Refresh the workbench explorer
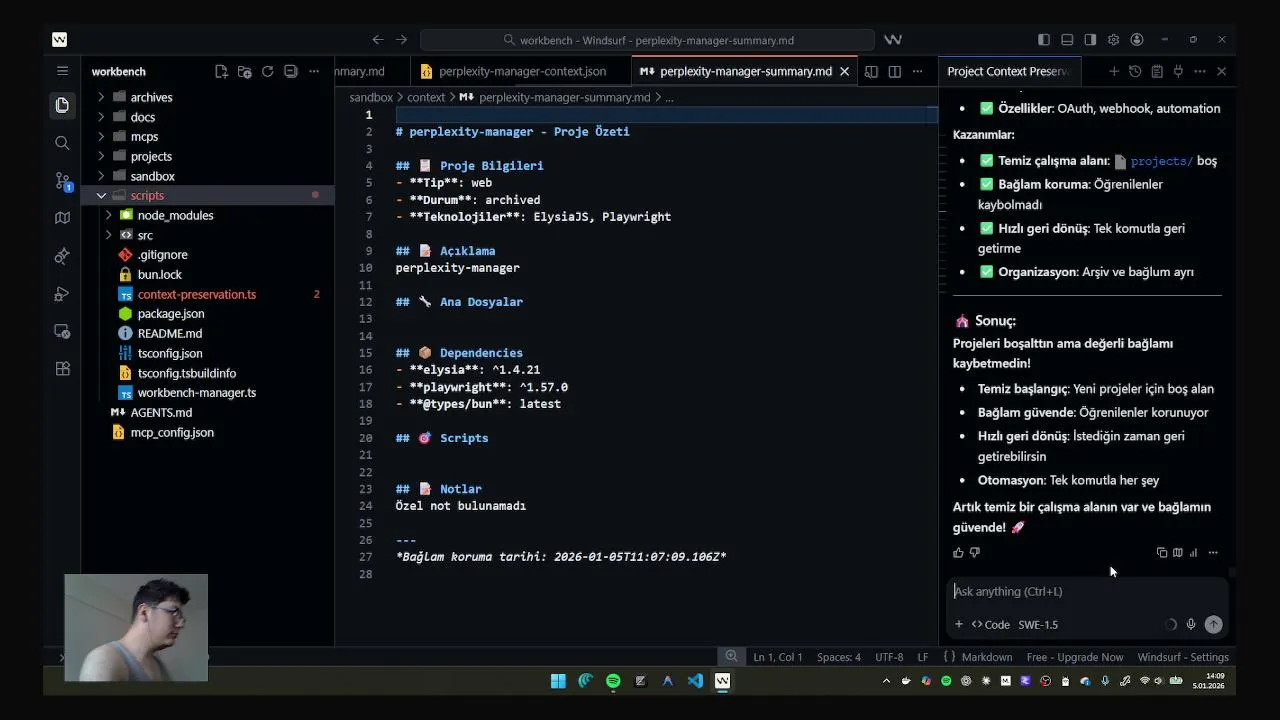The width and height of the screenshot is (1280, 720). (267, 71)
